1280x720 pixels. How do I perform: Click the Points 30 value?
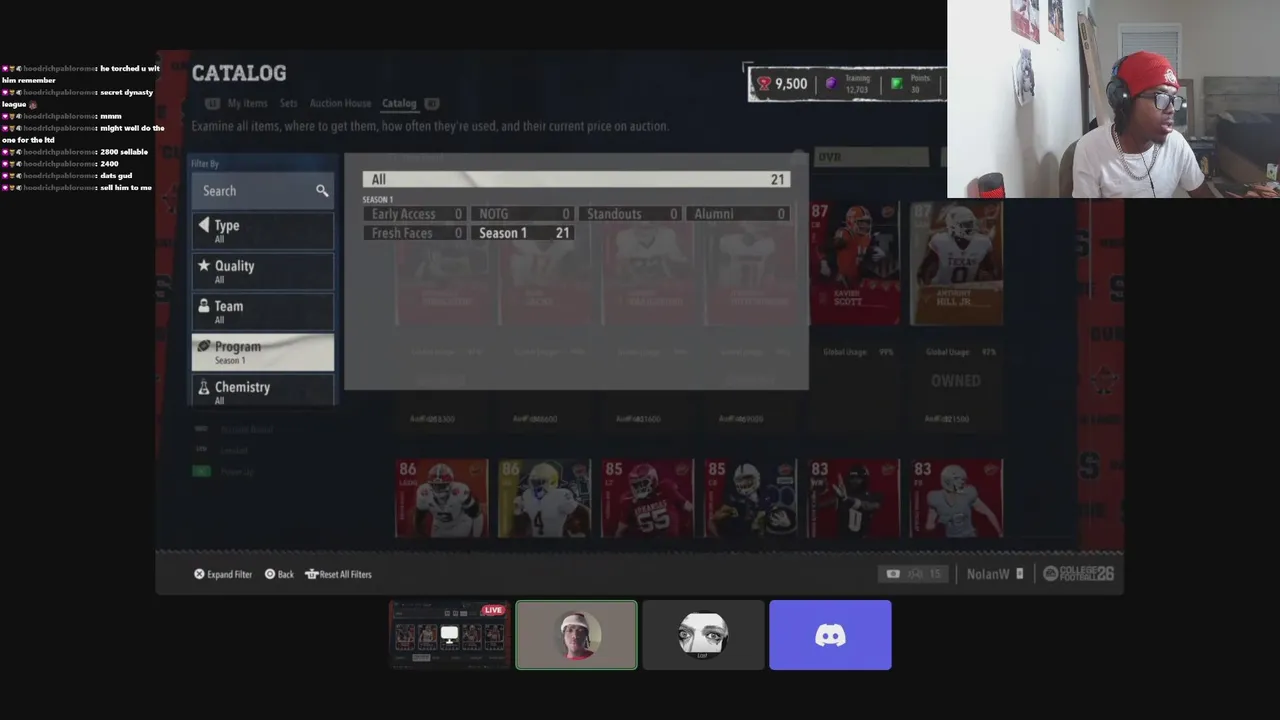920,84
